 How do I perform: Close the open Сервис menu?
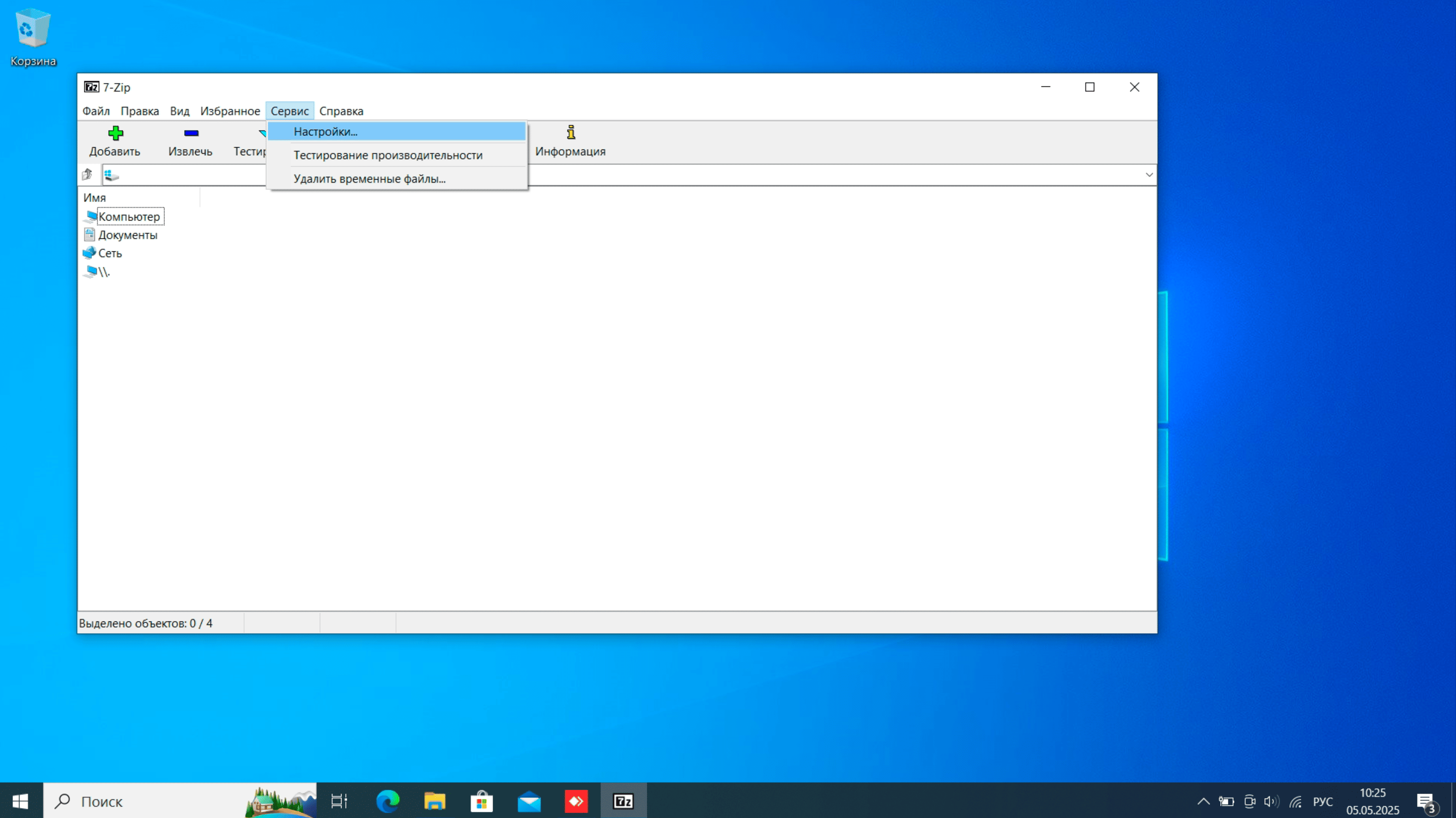pos(289,111)
